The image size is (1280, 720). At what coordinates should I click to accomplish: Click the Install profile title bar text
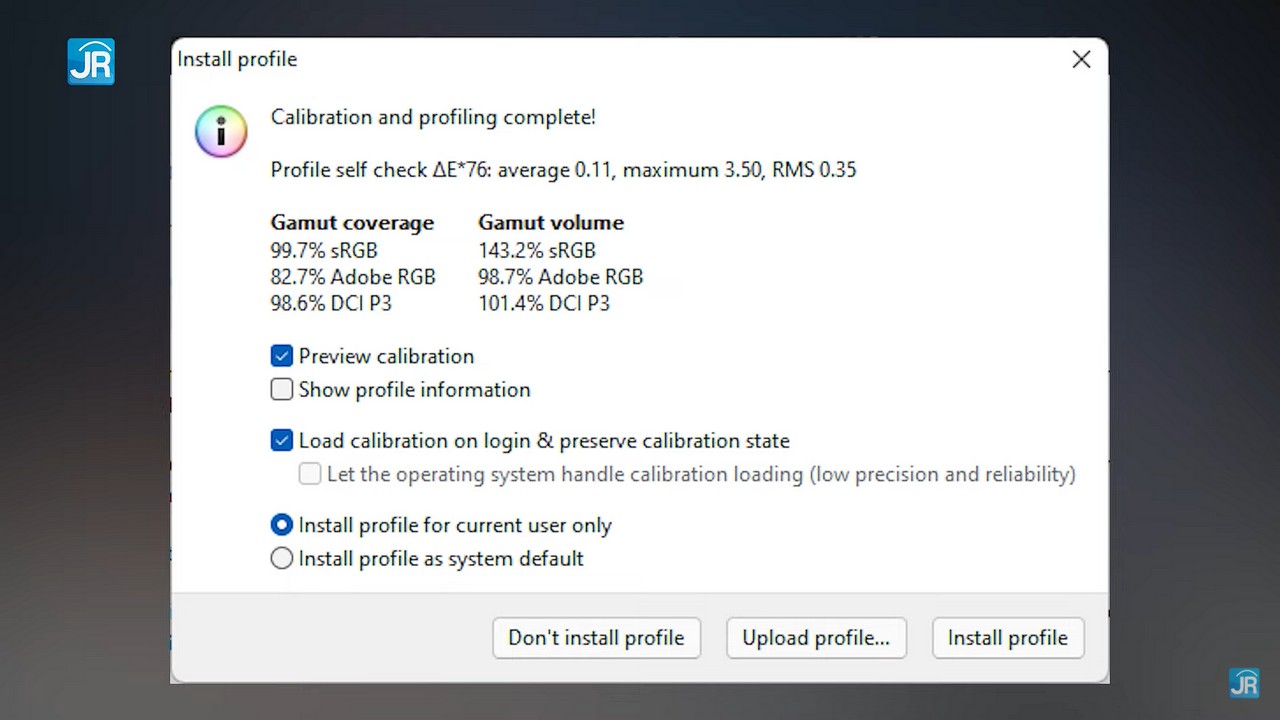coord(237,60)
